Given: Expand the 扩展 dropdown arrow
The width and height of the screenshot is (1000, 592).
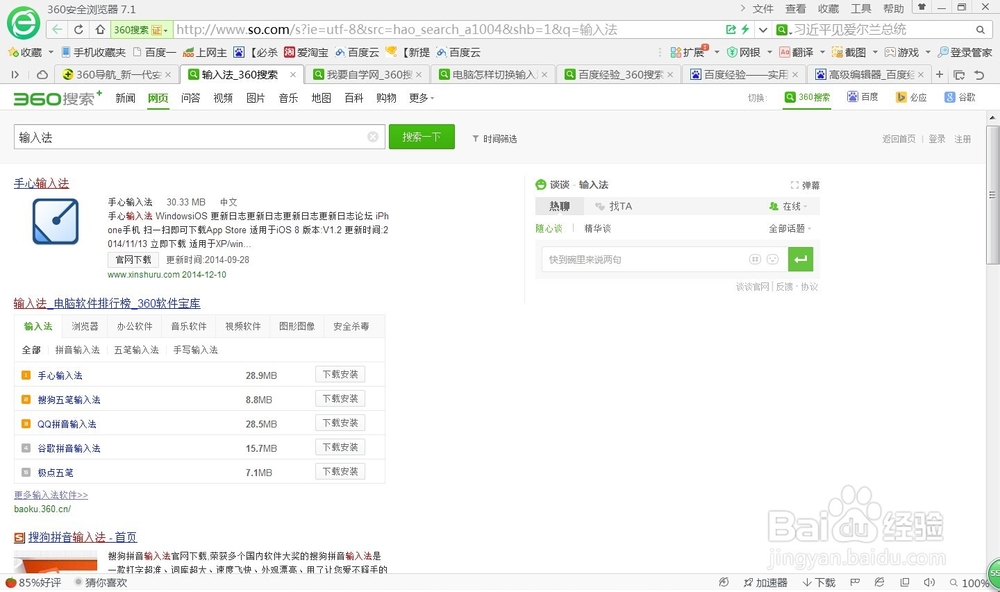Looking at the screenshot, I should point(716,52).
